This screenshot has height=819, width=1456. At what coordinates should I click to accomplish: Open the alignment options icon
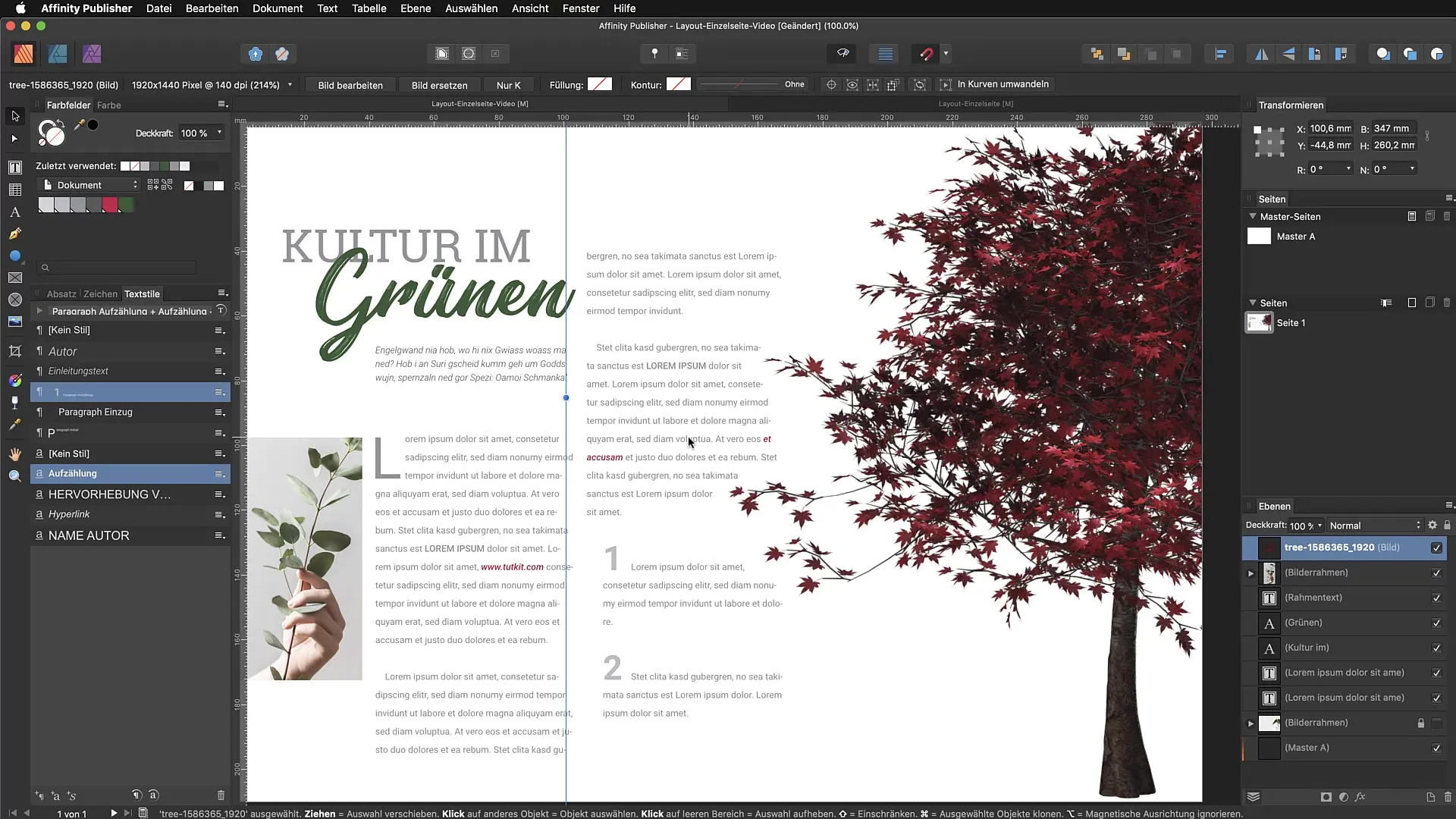point(1220,54)
